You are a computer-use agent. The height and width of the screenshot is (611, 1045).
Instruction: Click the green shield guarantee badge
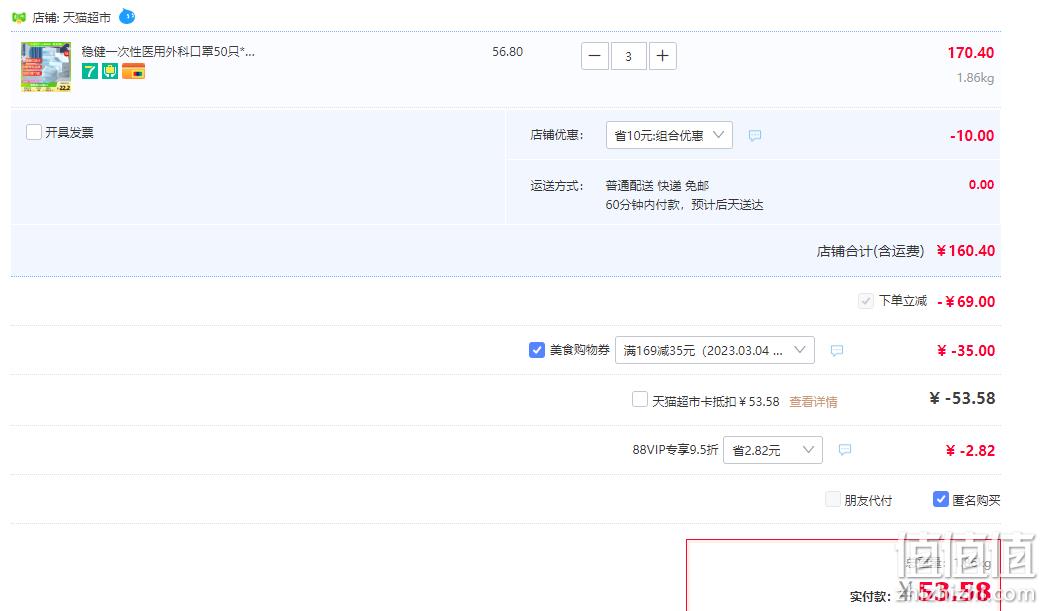pyautogui.click(x=110, y=71)
